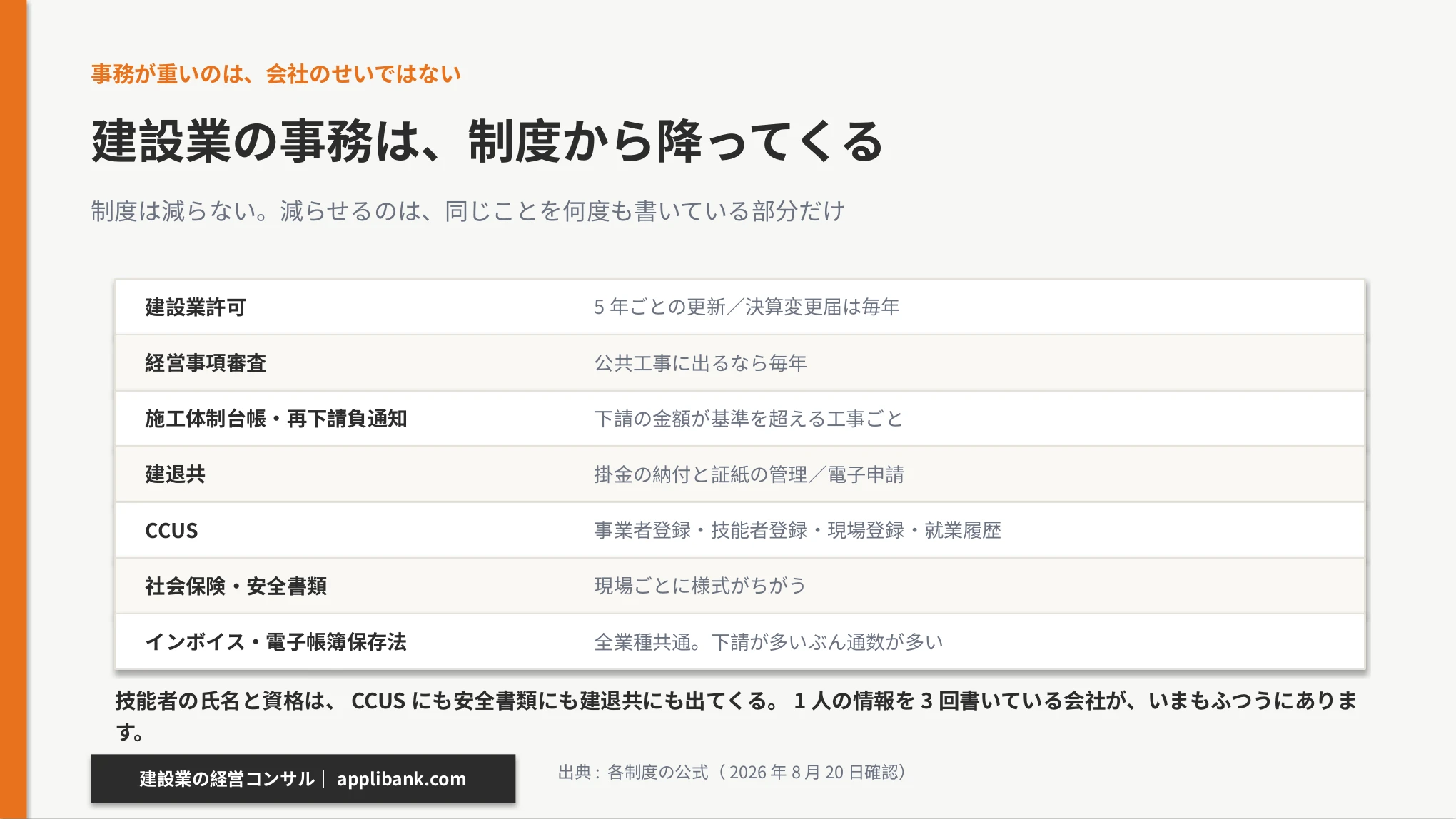Select the 建退共 row label
This screenshot has height=819, width=1456.
click(x=176, y=474)
